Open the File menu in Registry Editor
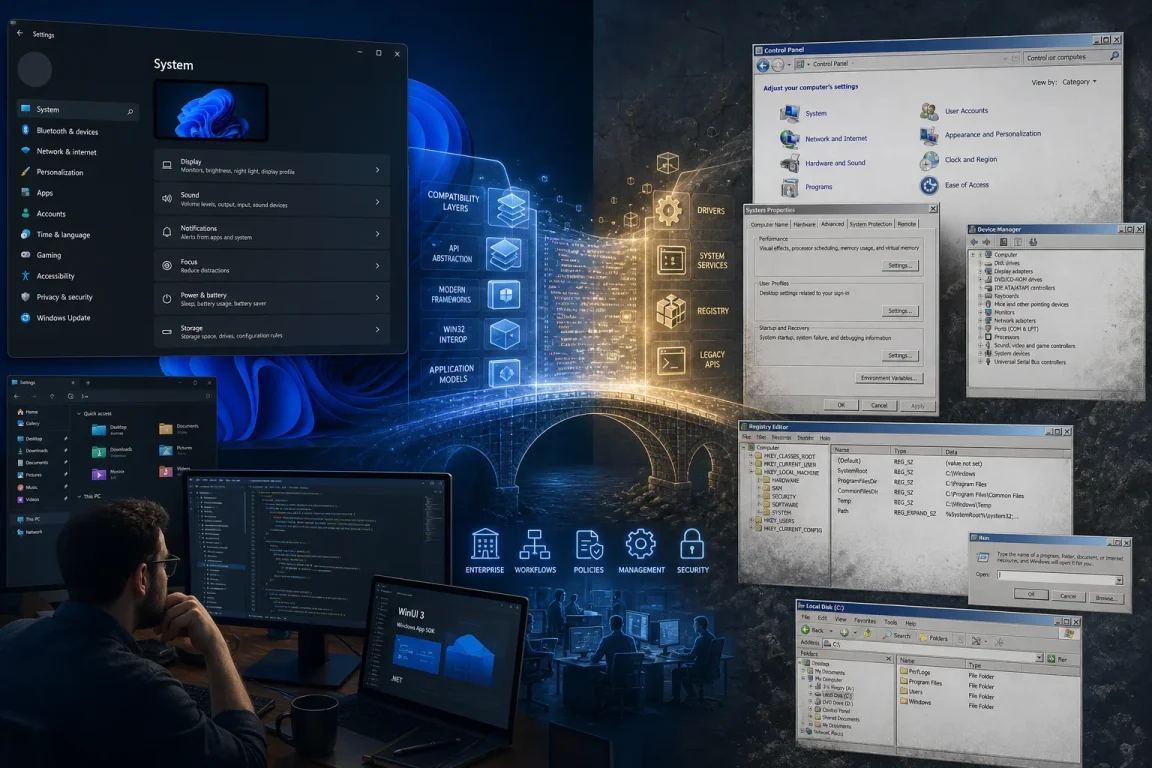The image size is (1152, 768). click(x=747, y=437)
